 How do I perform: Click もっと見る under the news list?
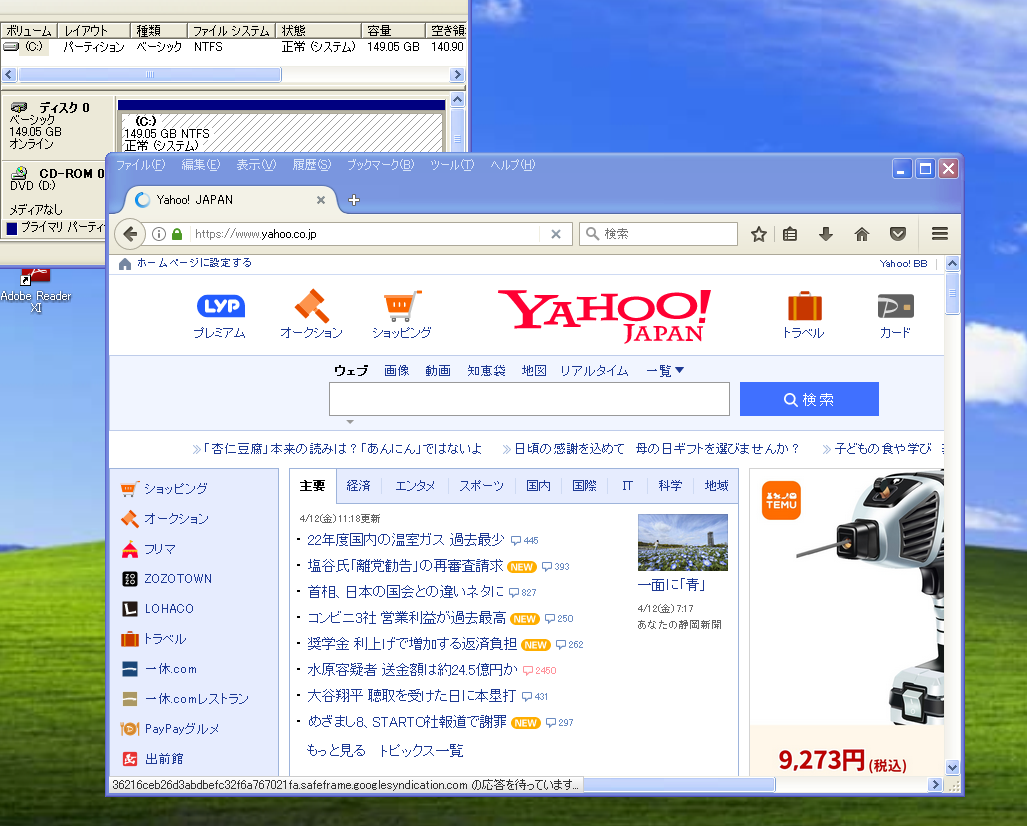point(336,750)
